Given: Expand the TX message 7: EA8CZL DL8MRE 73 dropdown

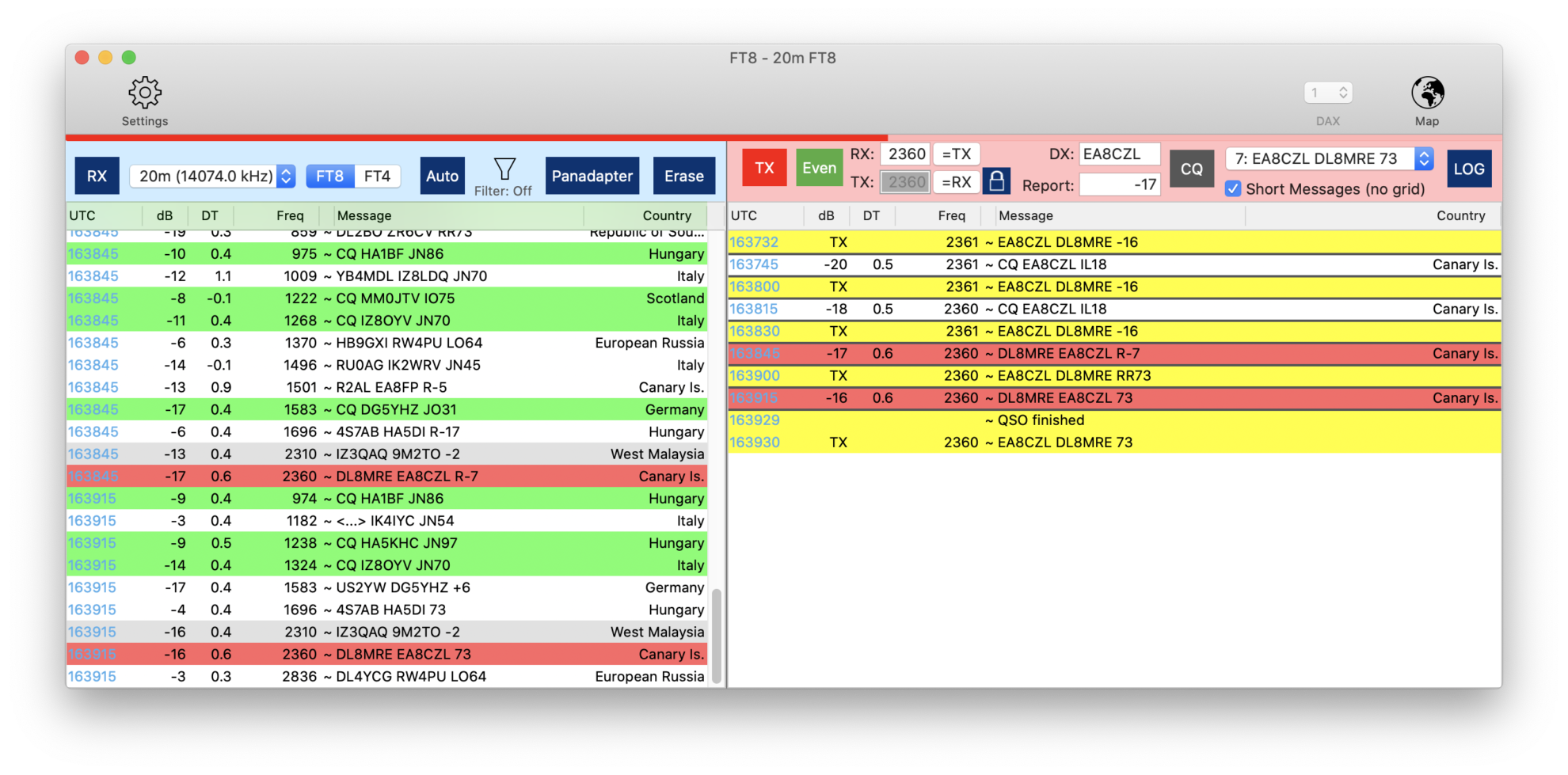Looking at the screenshot, I should point(1329,158).
